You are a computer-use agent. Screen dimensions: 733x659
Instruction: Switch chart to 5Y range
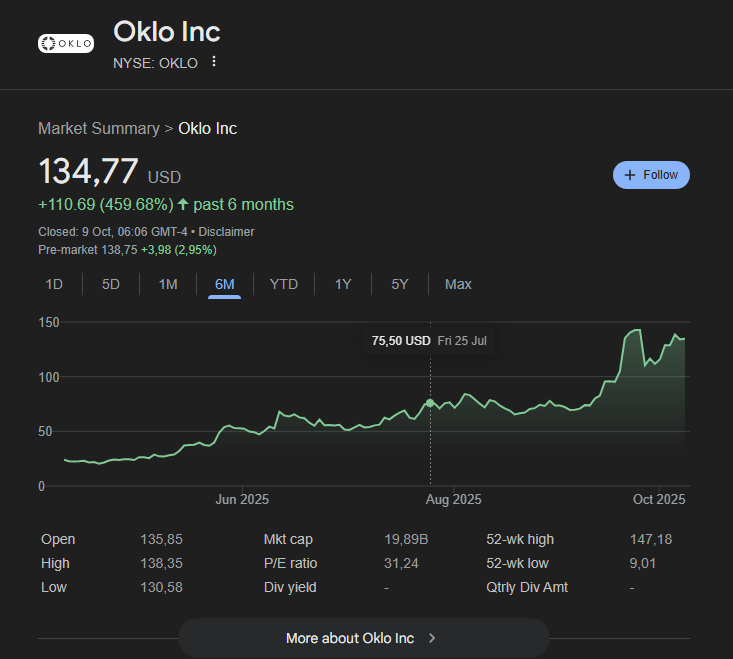(x=400, y=284)
